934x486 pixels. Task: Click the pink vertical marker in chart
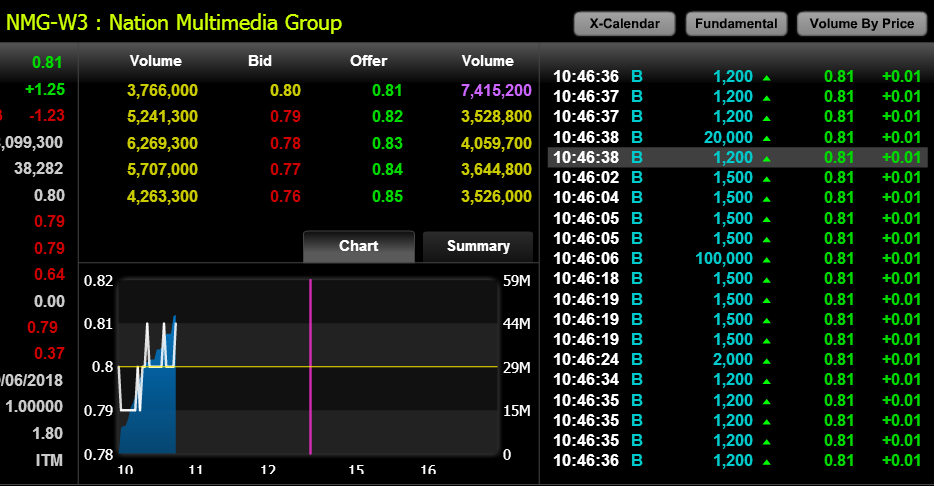pos(310,366)
